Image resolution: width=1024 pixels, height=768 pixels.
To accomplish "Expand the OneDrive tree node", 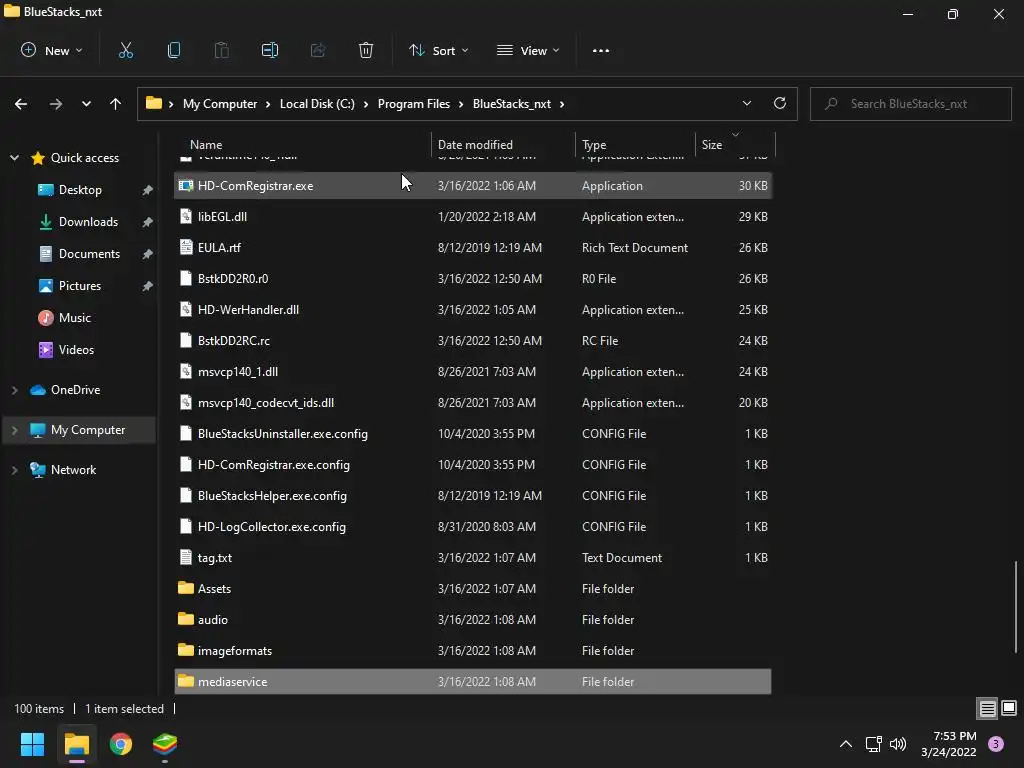I will 14,390.
